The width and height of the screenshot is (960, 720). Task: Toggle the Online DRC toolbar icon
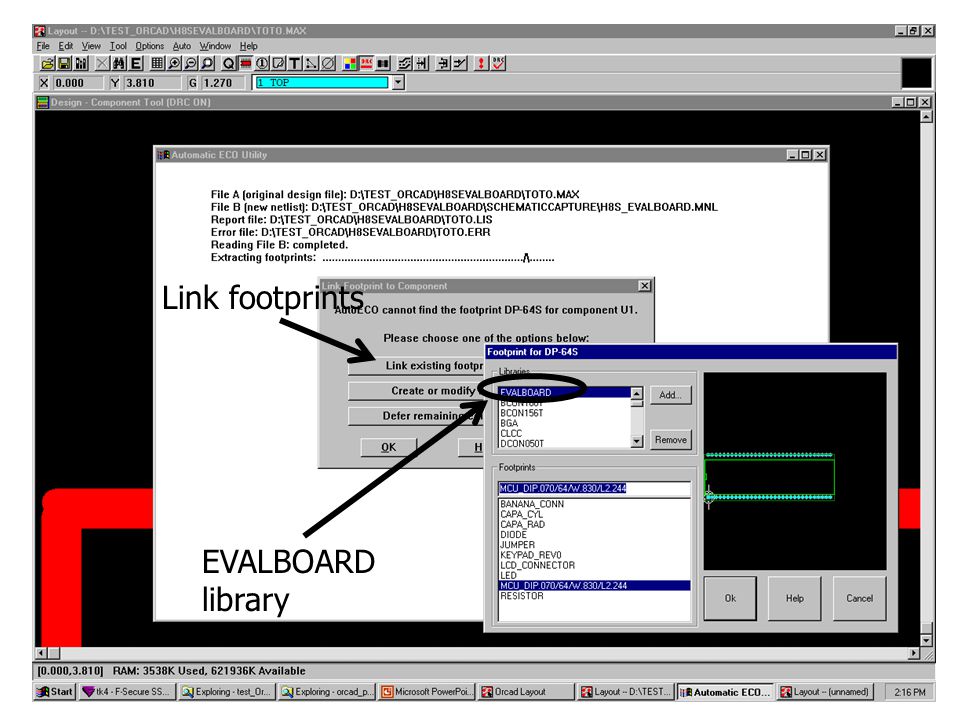pyautogui.click(x=367, y=64)
